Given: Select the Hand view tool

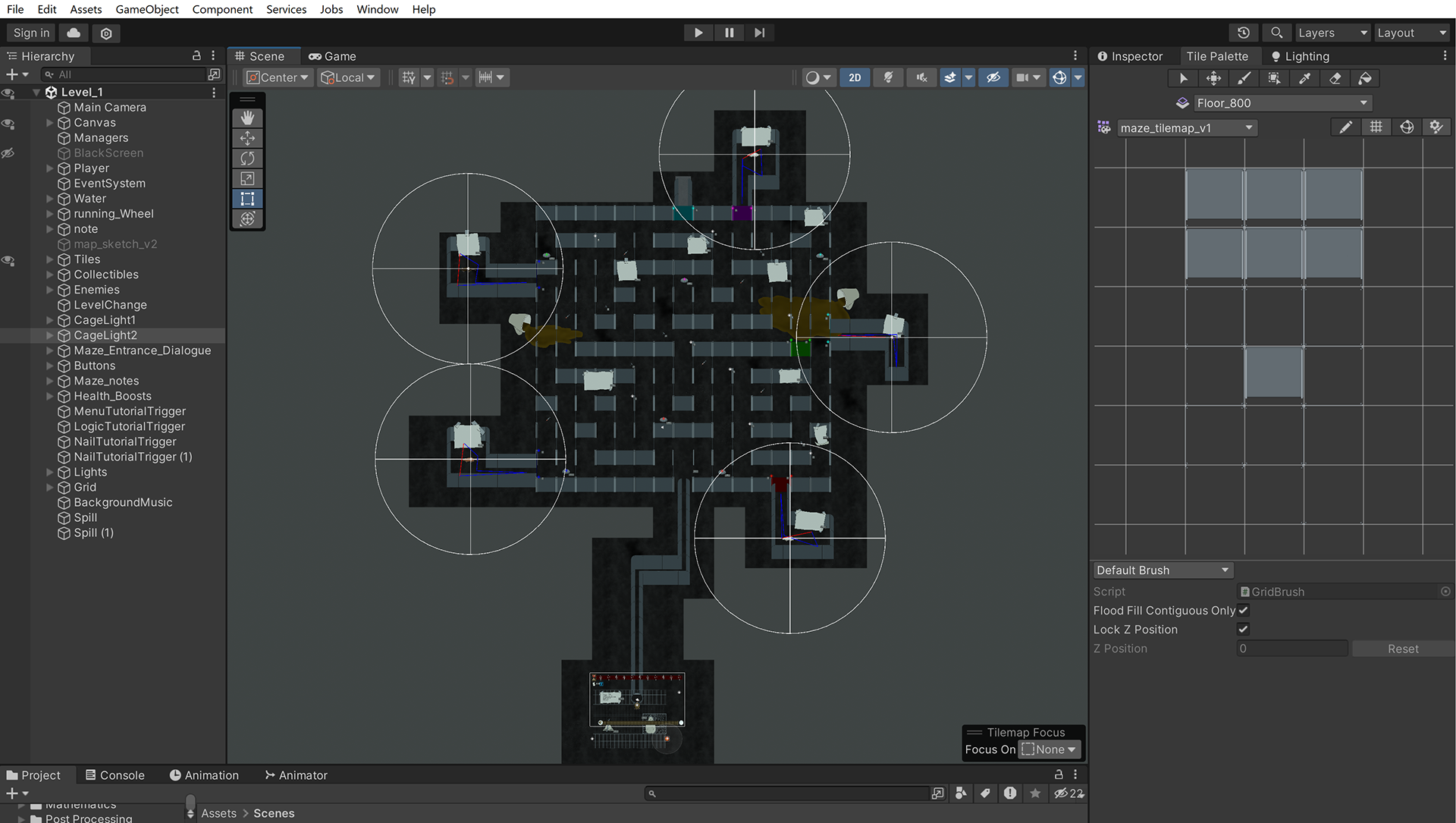Looking at the screenshot, I should coord(247,118).
